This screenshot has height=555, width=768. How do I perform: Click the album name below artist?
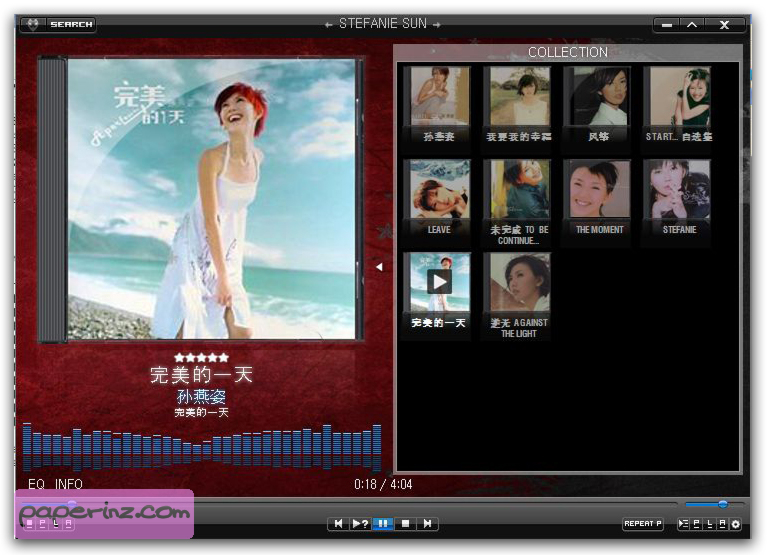coord(201,412)
